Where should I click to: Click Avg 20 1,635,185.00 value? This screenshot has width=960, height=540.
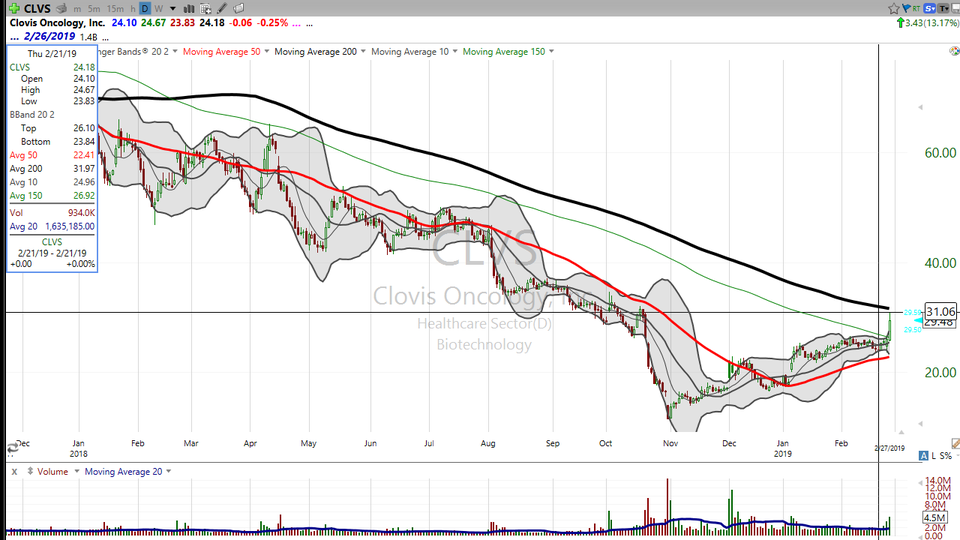point(69,226)
